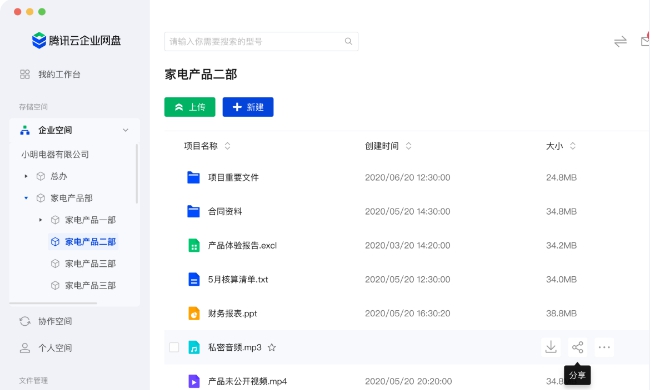Viewport: 651px width, 390px height.
Task: Open 5月核算清单.txt file name
Action: (x=238, y=280)
